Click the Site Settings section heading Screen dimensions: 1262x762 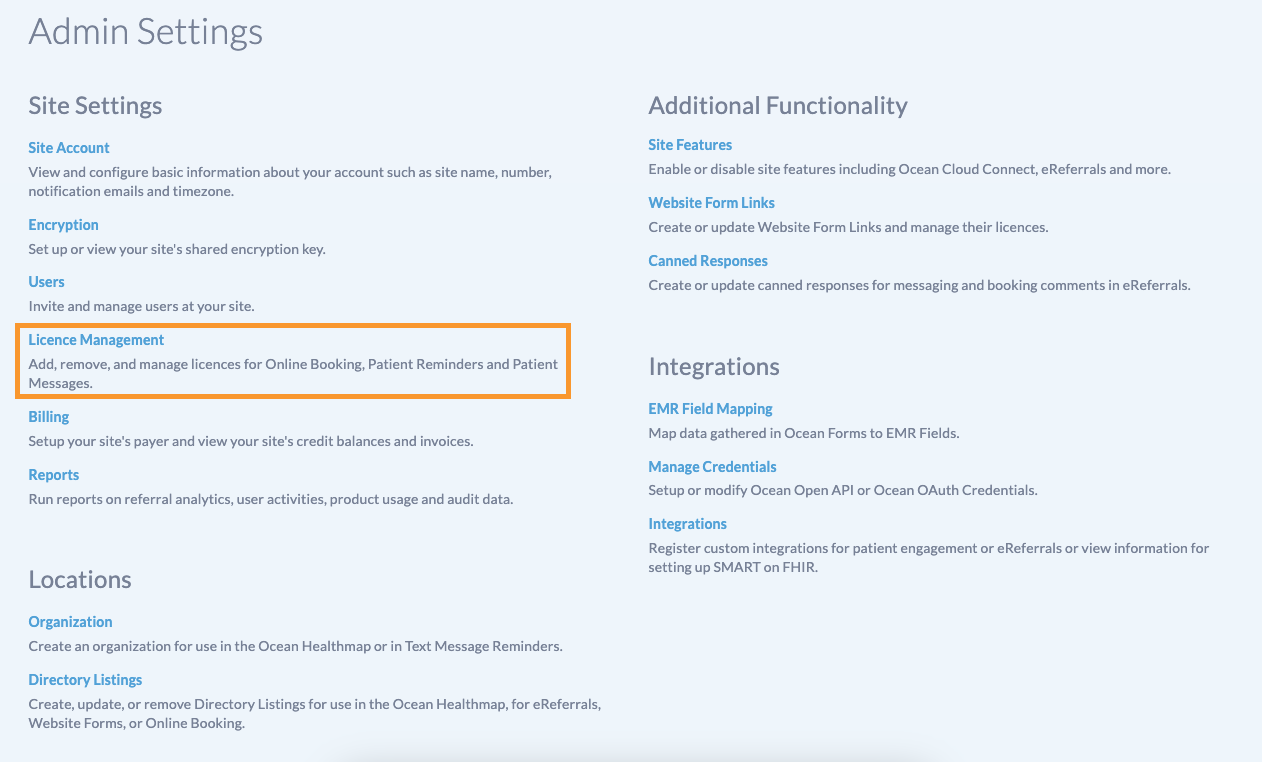(x=95, y=105)
